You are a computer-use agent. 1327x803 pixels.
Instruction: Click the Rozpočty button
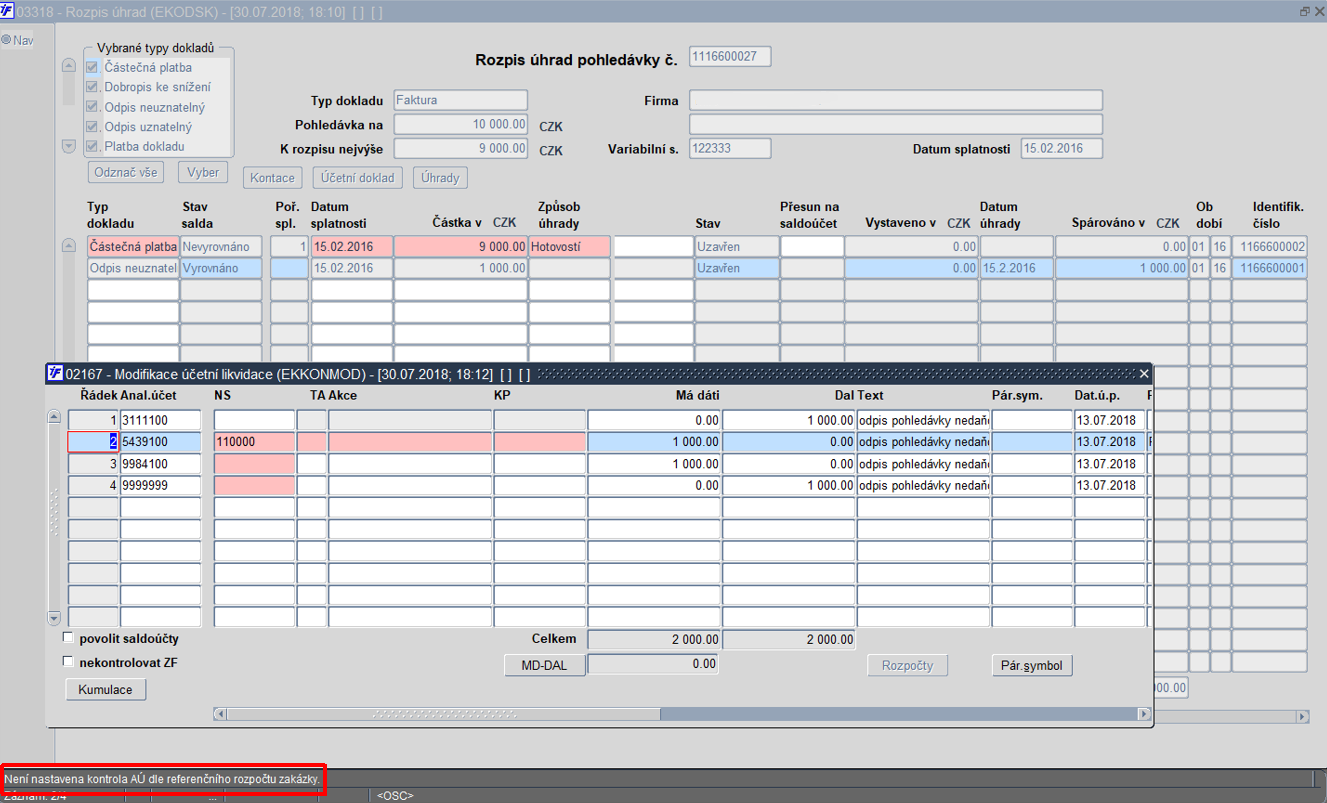[x=907, y=665]
